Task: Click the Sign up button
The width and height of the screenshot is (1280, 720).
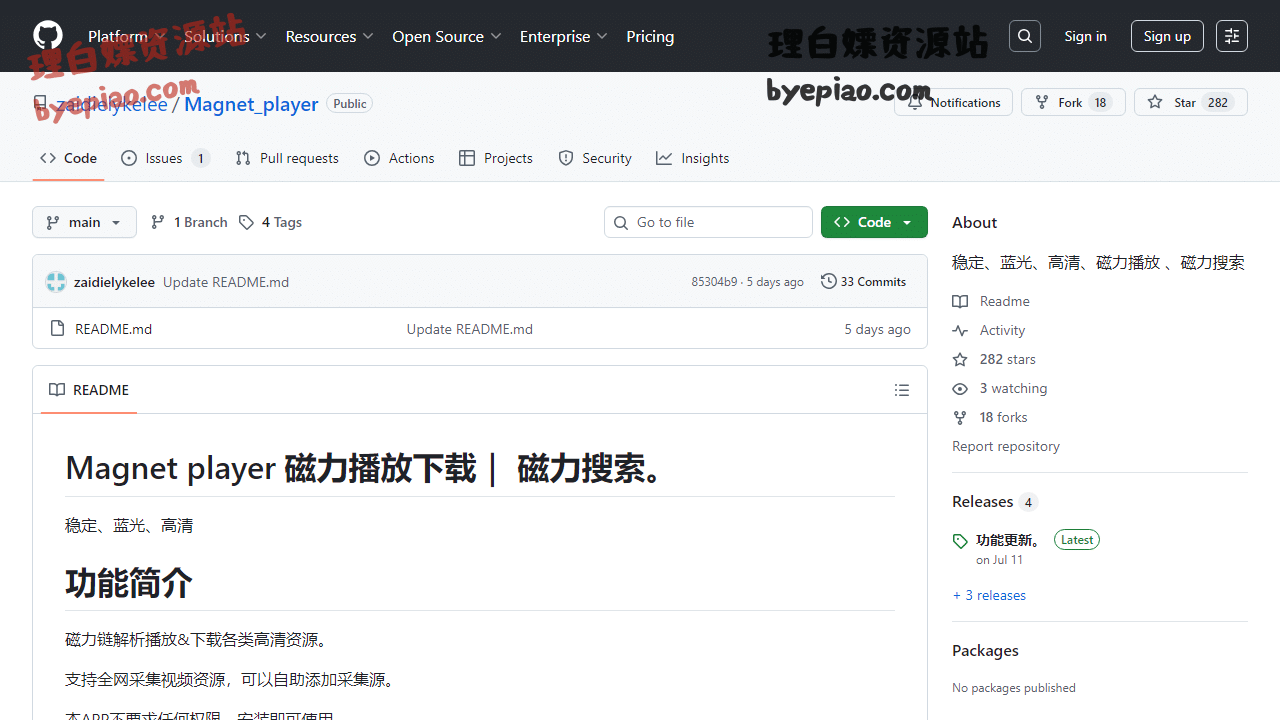Action: [x=1167, y=36]
